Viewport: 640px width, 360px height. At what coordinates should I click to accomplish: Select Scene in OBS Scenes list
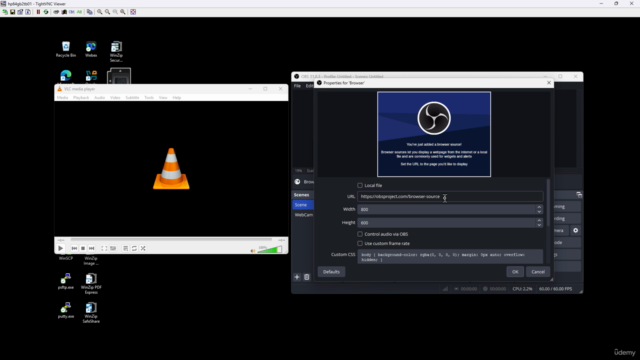(303, 204)
